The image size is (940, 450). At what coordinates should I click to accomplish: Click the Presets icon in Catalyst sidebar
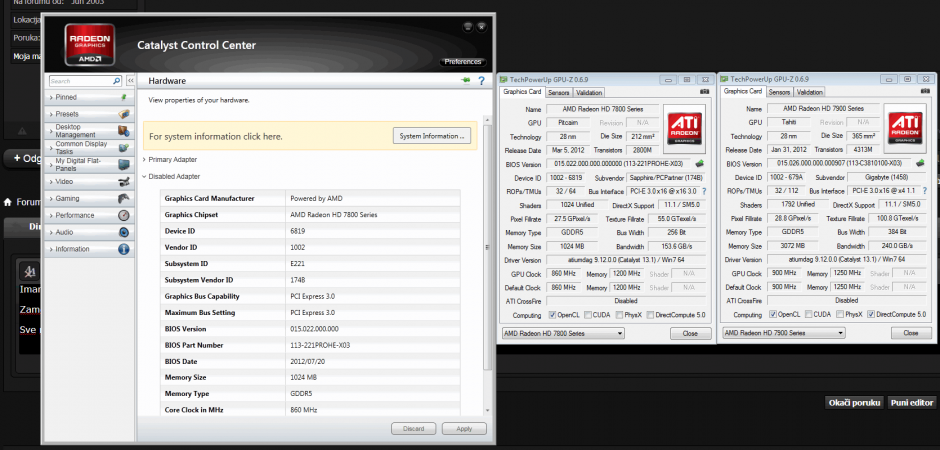click(124, 114)
